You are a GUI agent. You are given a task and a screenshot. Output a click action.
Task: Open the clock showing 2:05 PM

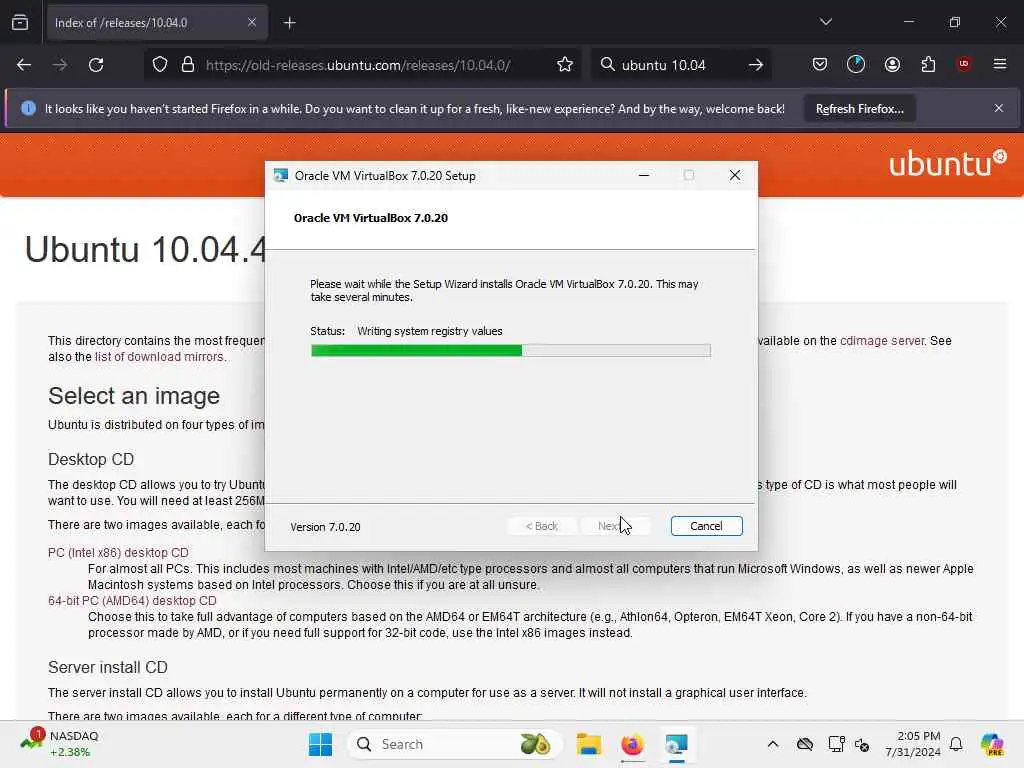913,744
